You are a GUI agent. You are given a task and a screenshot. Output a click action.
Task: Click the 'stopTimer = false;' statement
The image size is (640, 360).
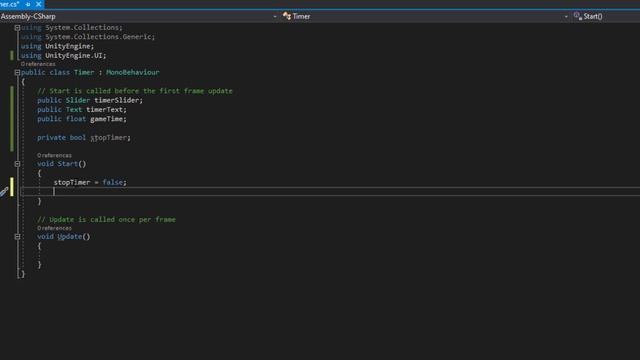[90, 182]
